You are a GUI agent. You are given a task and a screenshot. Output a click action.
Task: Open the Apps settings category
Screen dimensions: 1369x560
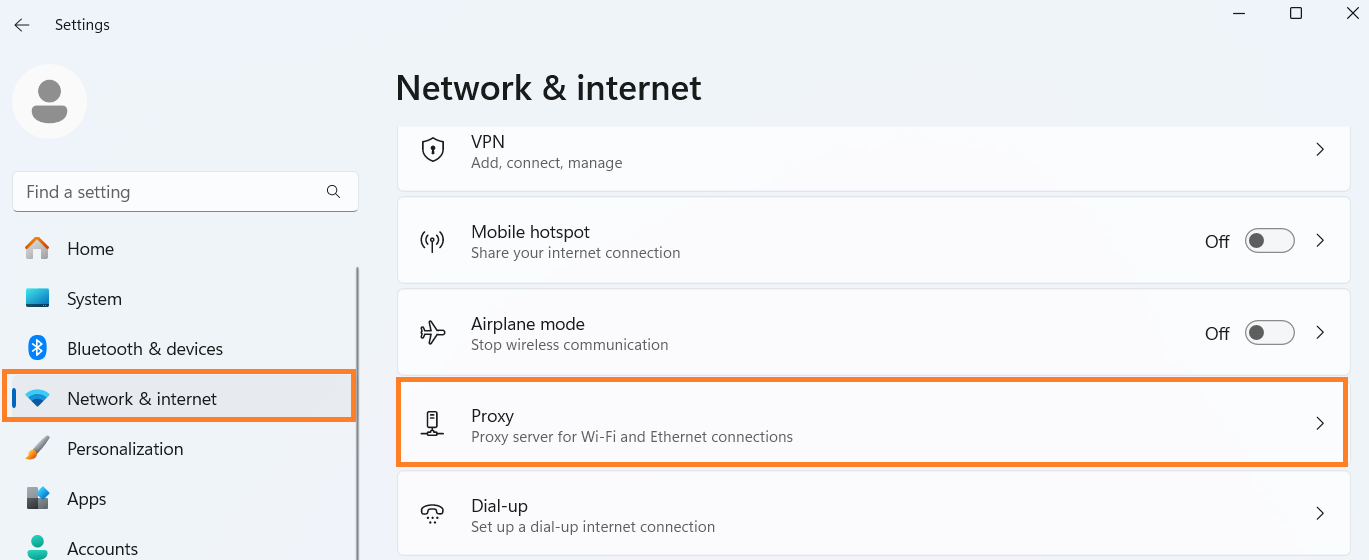[87, 499]
